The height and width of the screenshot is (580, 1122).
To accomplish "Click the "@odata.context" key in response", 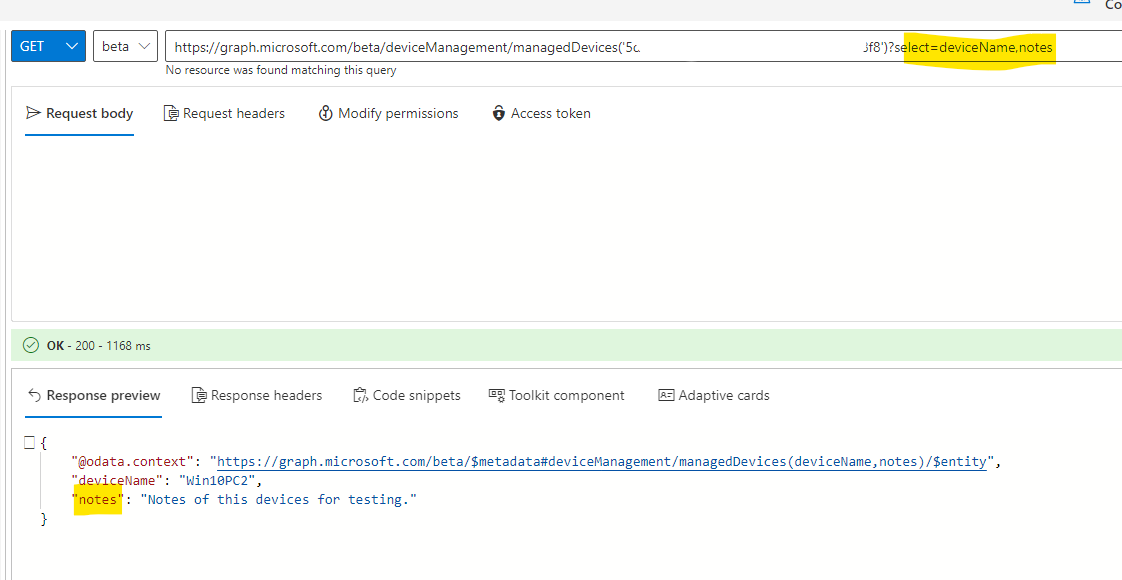I will pyautogui.click(x=134, y=461).
